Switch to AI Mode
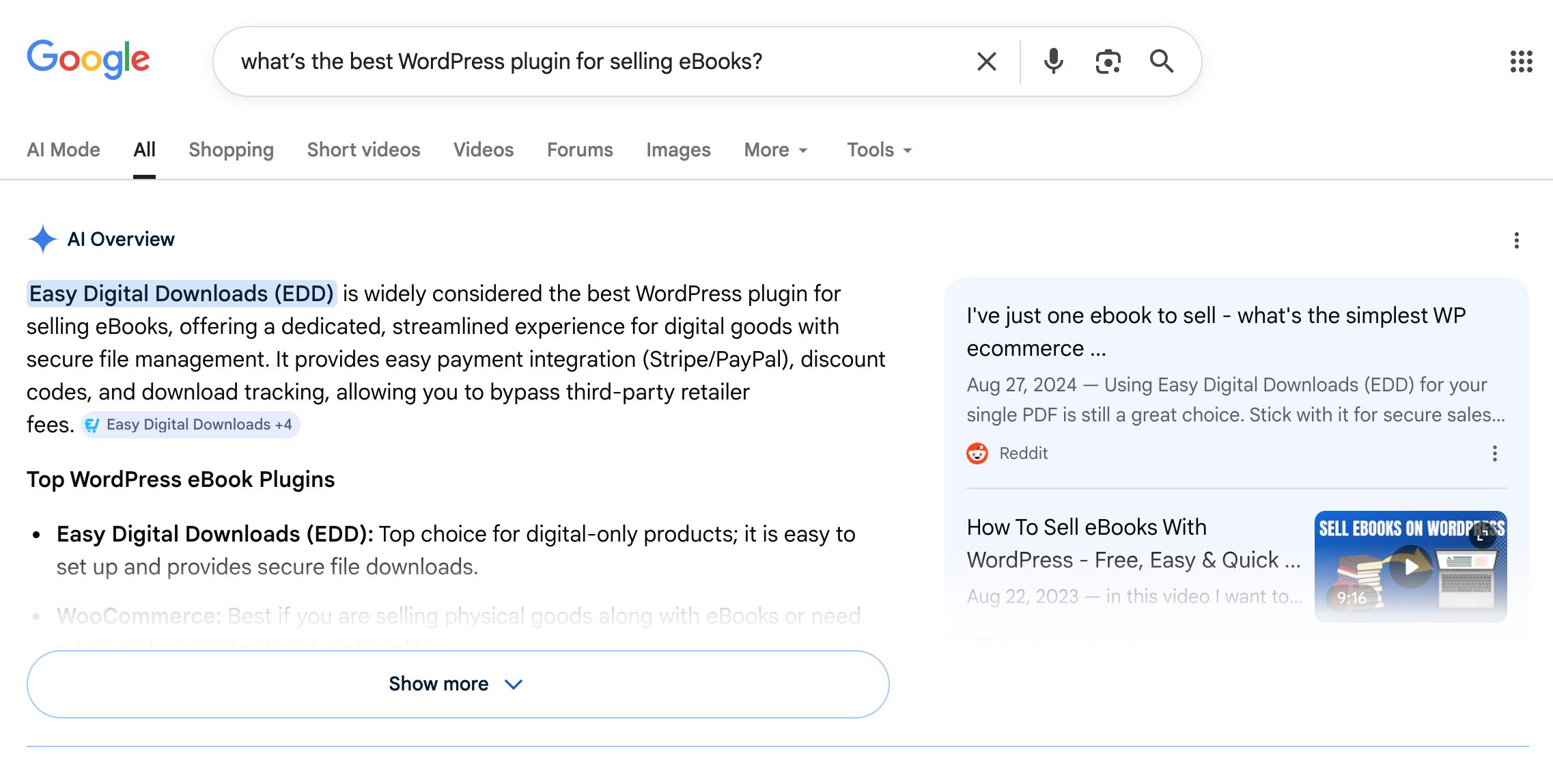 coord(62,150)
